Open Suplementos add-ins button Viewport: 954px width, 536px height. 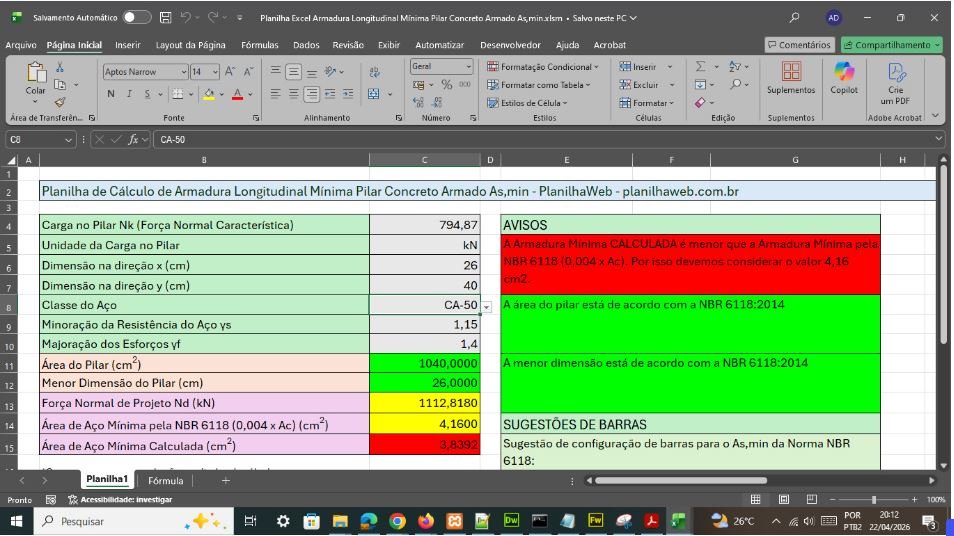click(791, 77)
